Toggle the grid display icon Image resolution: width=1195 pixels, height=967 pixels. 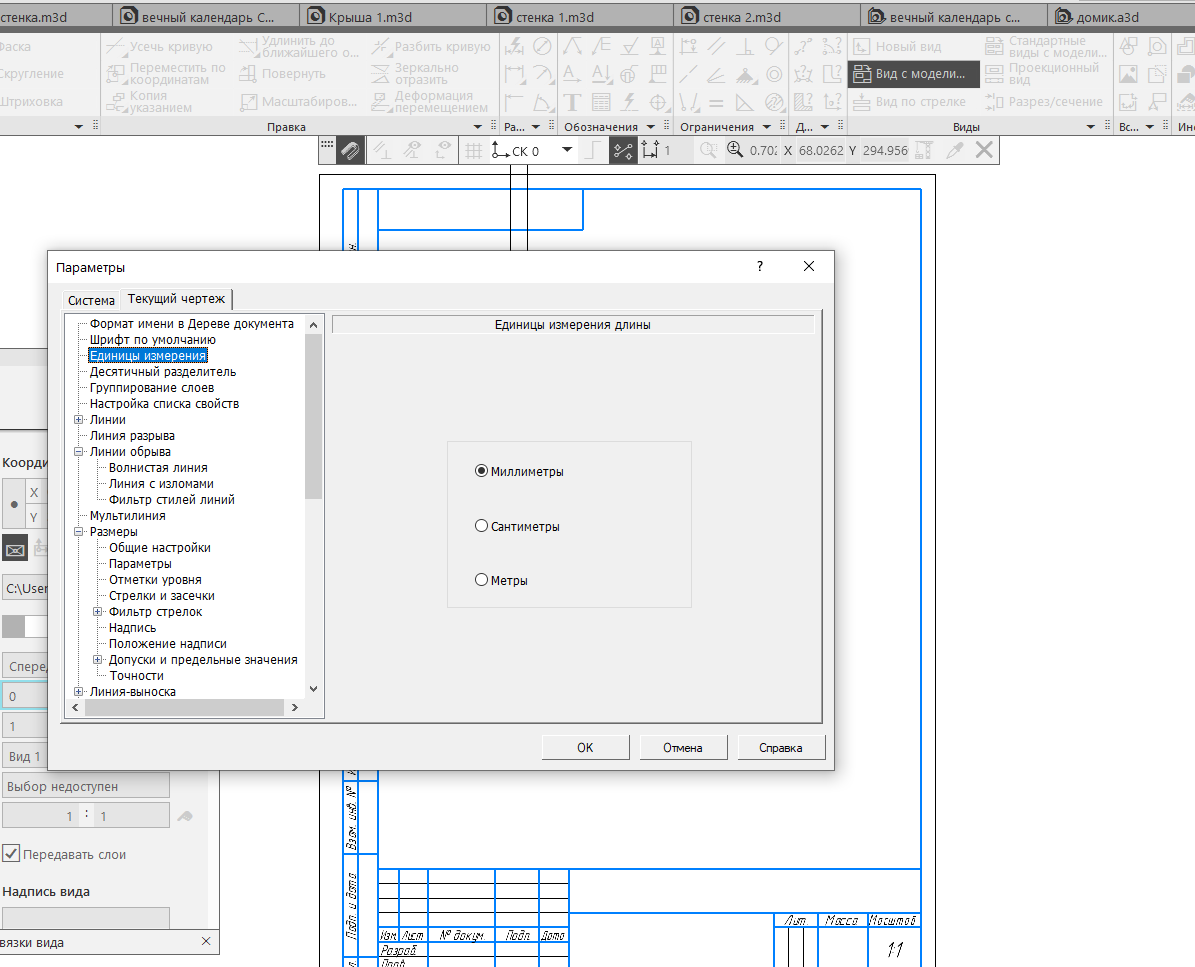(474, 151)
